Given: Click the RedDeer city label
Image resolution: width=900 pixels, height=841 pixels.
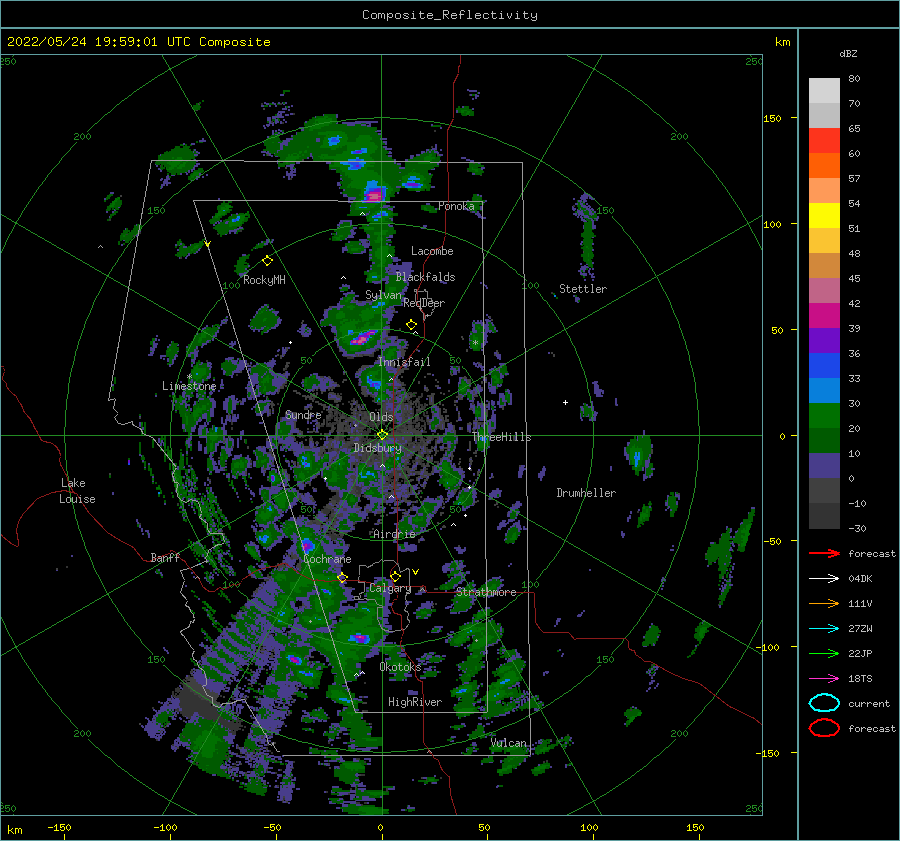Looking at the screenshot, I should pos(424,303).
